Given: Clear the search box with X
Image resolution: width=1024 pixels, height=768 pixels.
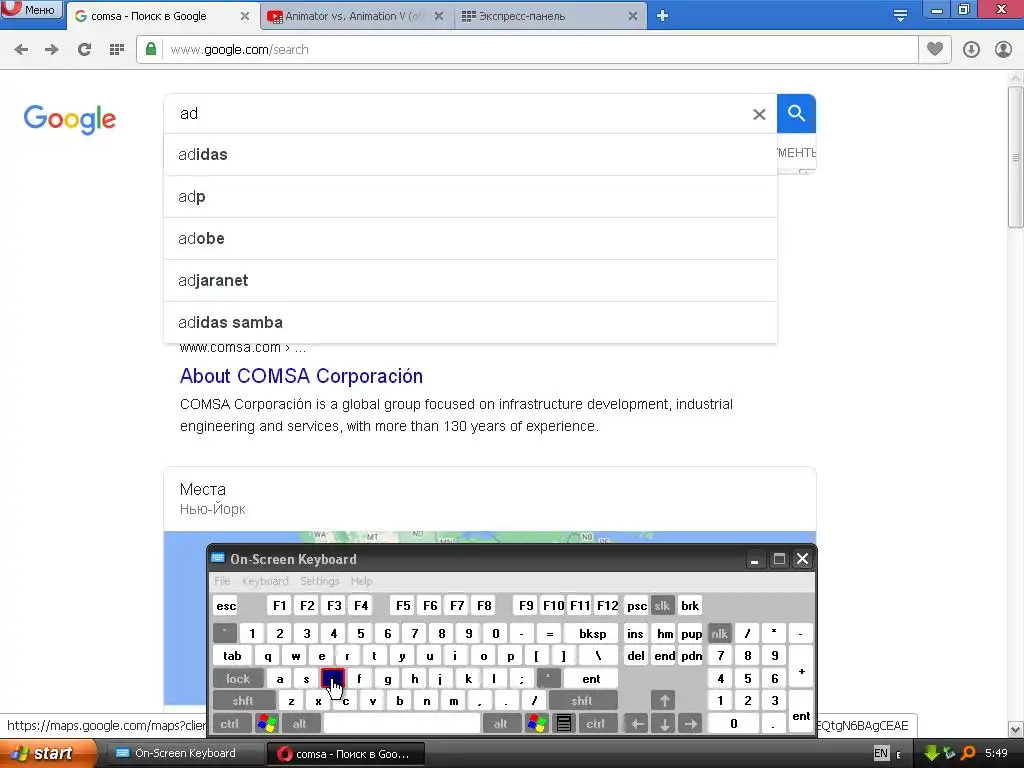Looking at the screenshot, I should [x=759, y=114].
